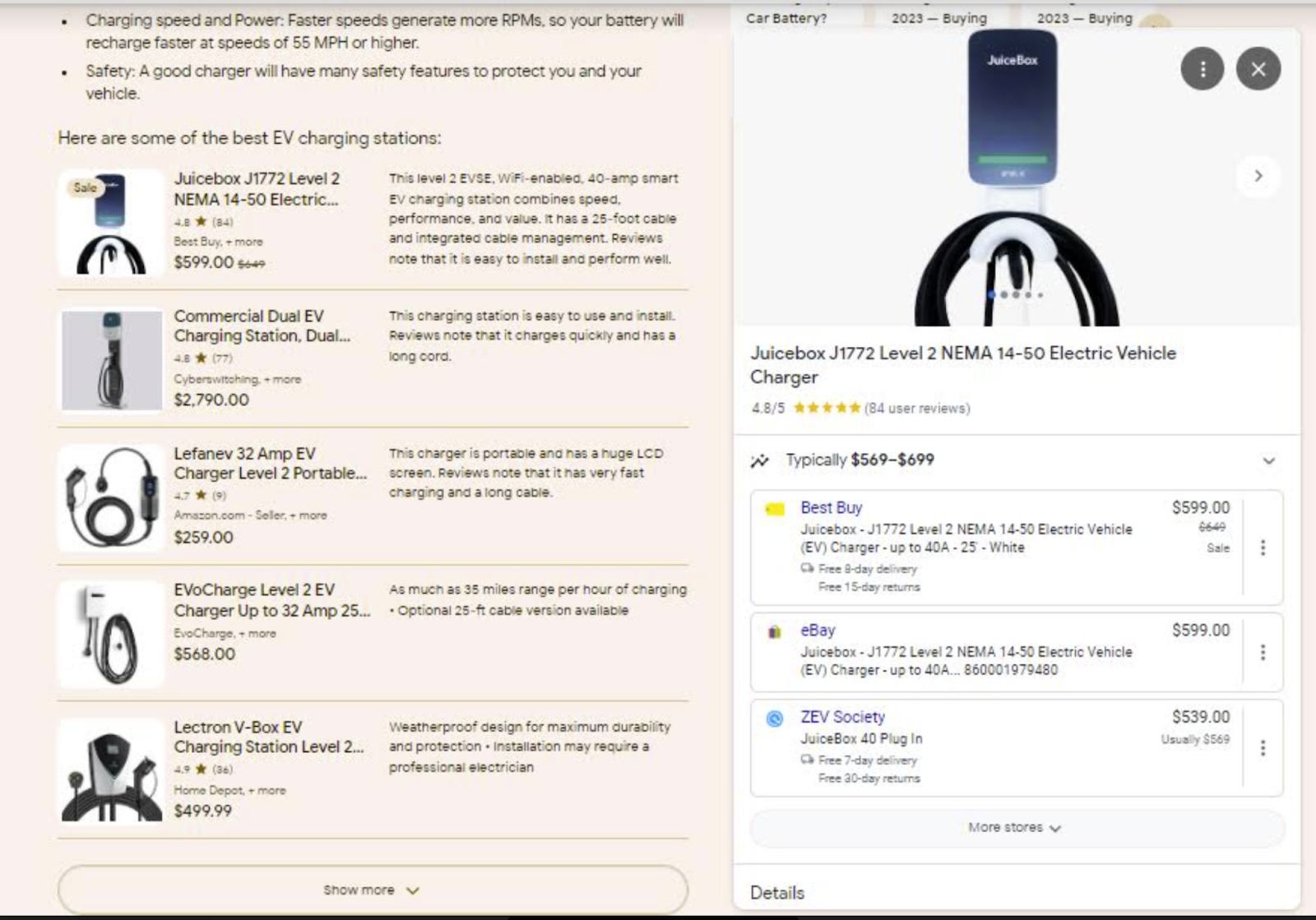Open the ZEV Society store link

click(x=842, y=717)
